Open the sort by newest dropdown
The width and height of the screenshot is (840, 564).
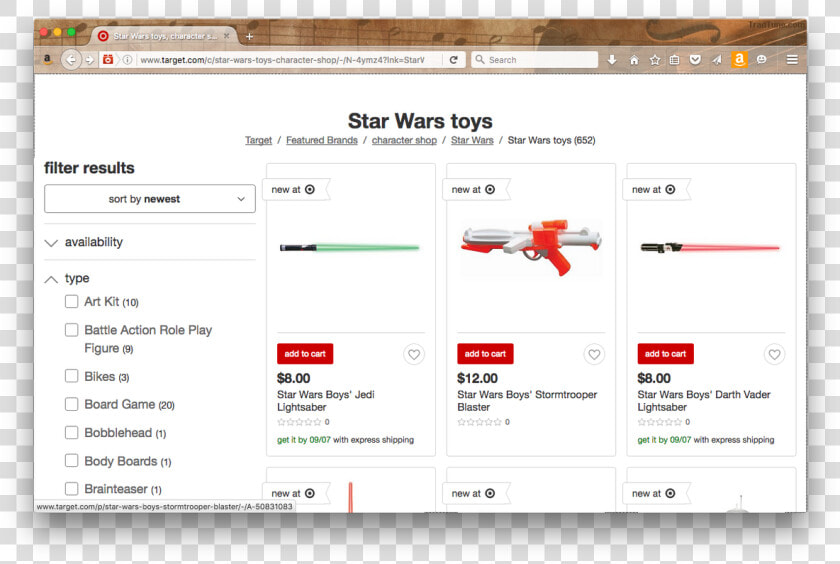pos(150,199)
